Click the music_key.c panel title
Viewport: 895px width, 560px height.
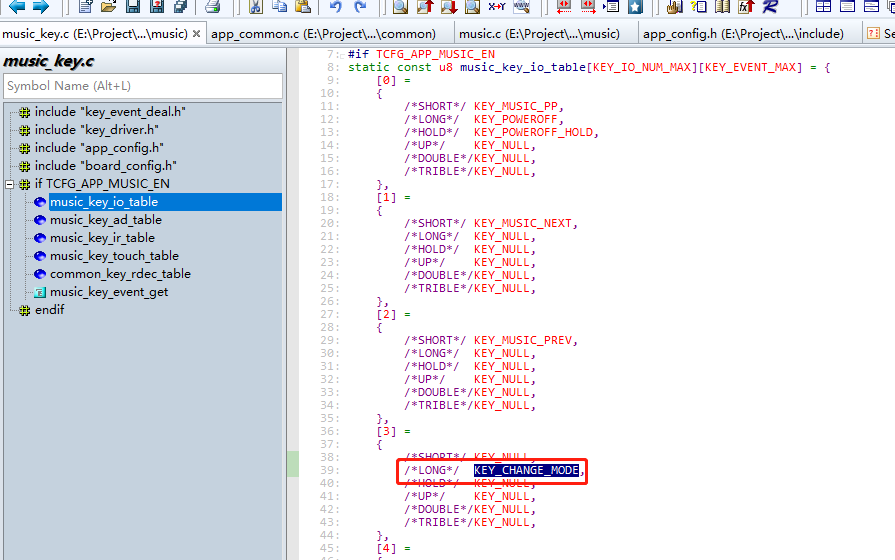point(49,61)
